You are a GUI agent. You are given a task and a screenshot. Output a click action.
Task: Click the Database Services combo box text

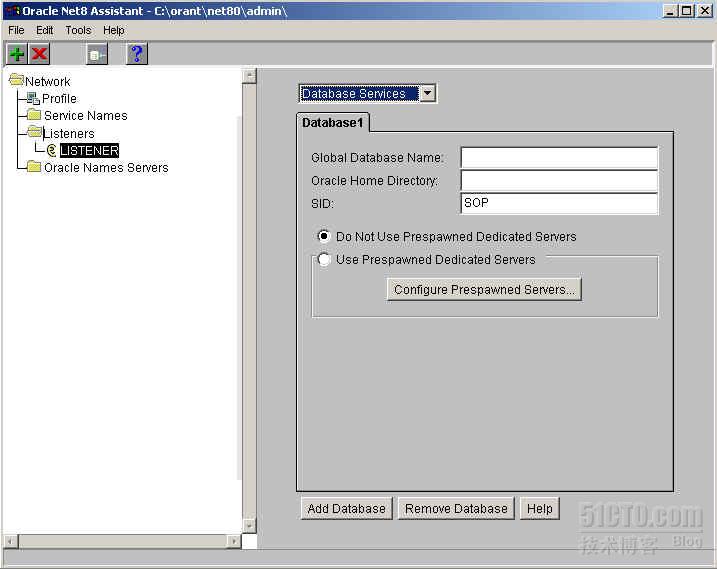click(359, 93)
